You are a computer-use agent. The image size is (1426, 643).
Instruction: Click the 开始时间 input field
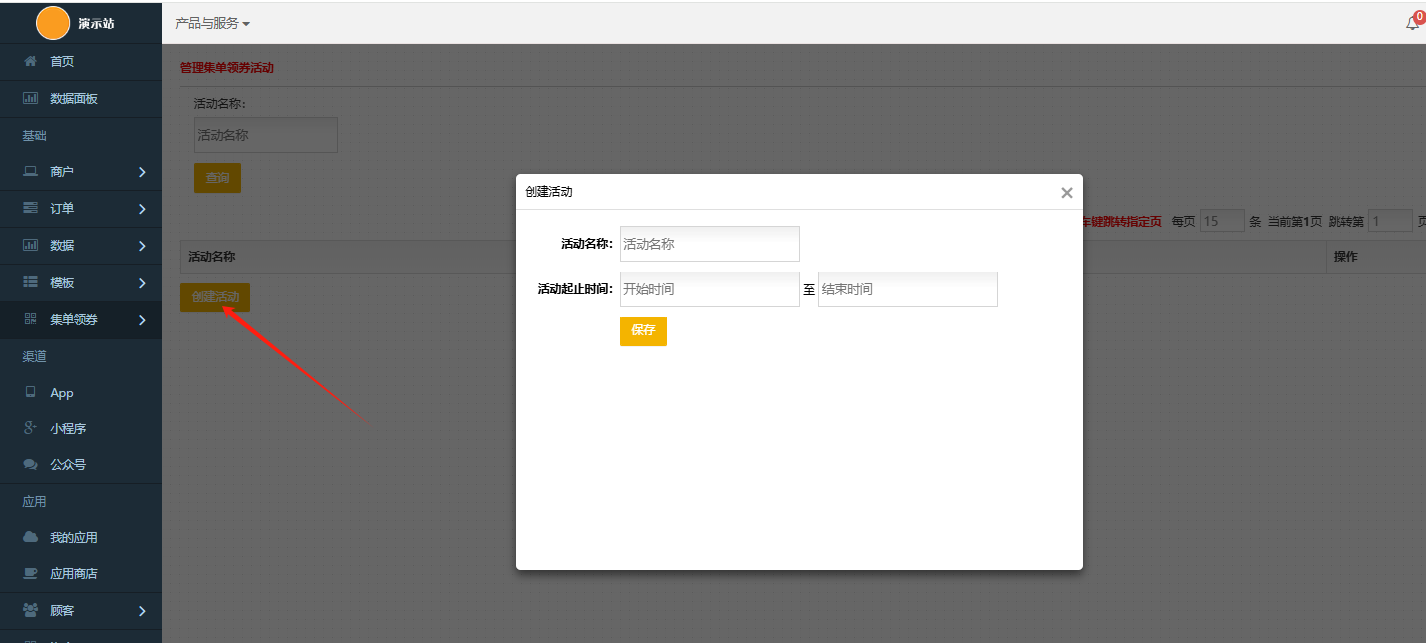(710, 289)
